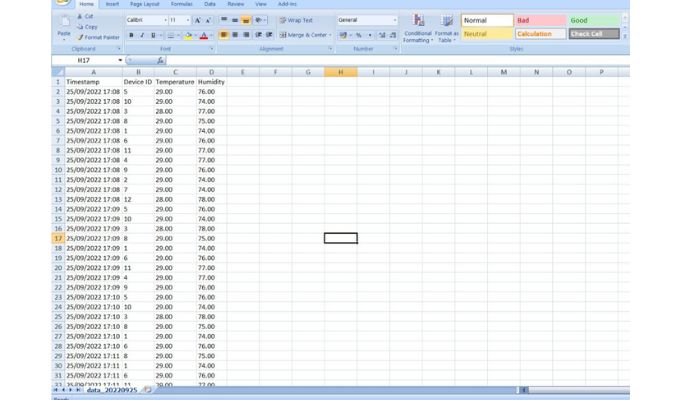Click the yellow Neutral style swatch
680x400 pixels.
485,33
